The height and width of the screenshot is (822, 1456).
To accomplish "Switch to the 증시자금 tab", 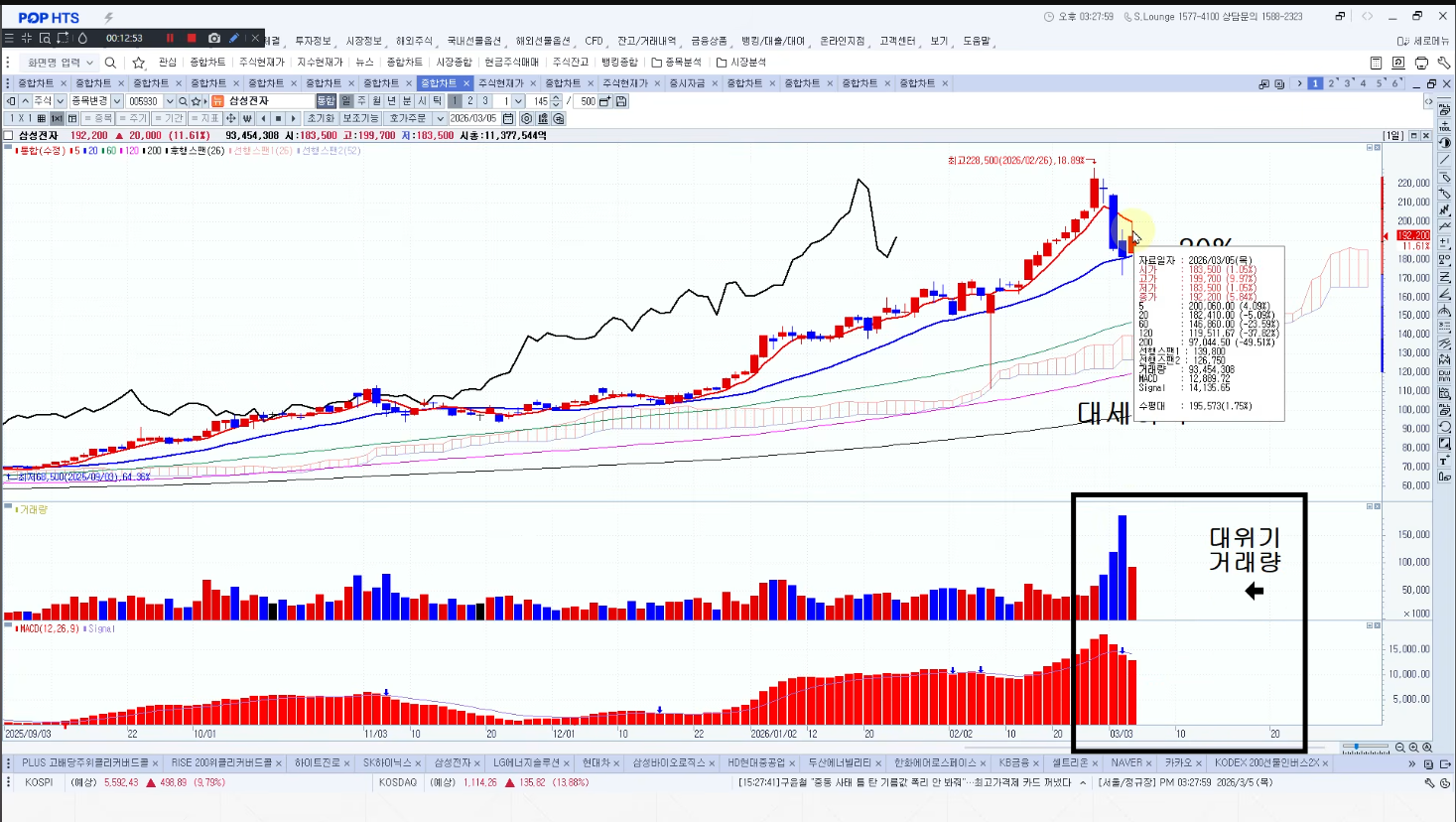I will click(687, 83).
